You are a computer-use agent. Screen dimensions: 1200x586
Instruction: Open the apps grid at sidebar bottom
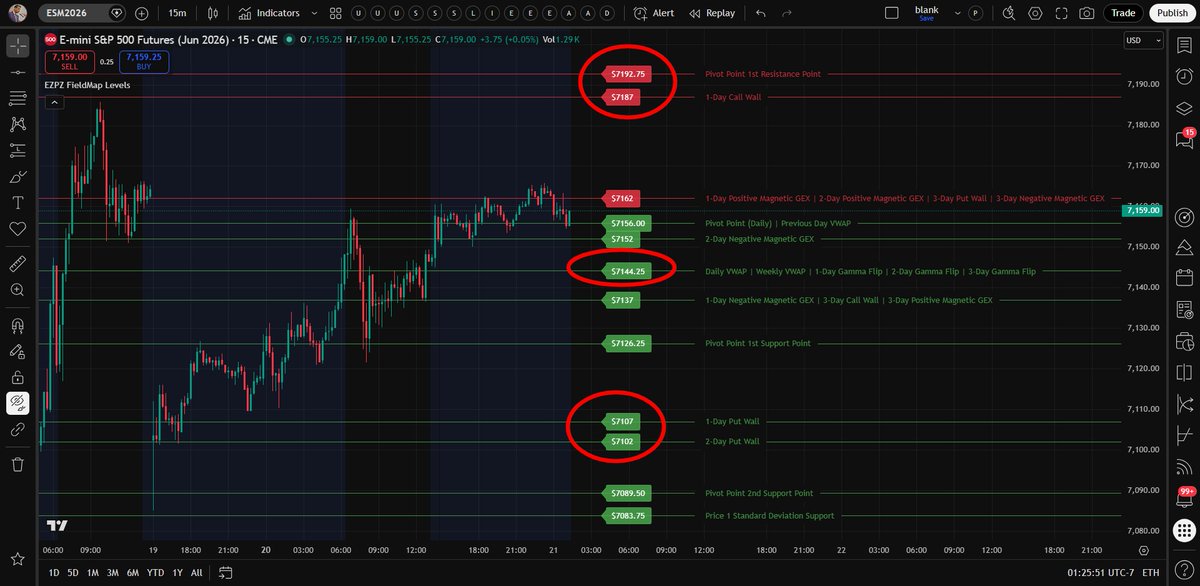[1185, 530]
